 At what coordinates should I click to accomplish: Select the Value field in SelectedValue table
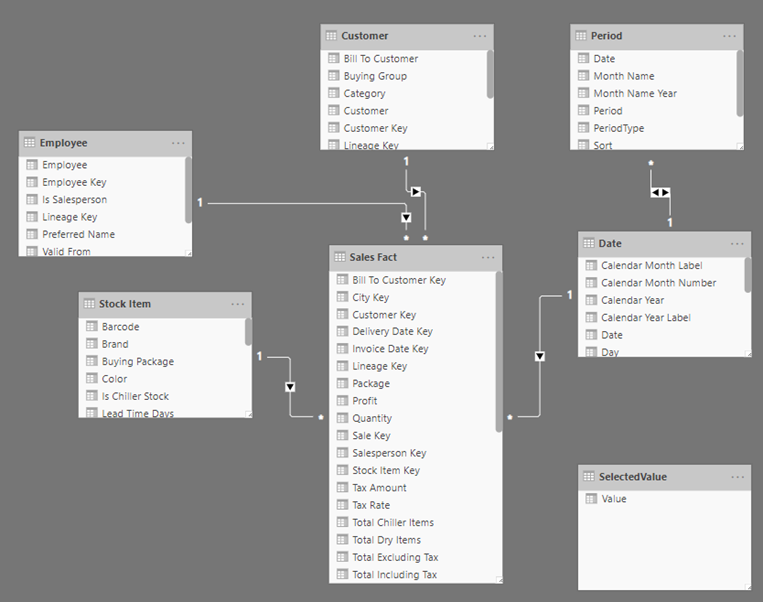613,498
